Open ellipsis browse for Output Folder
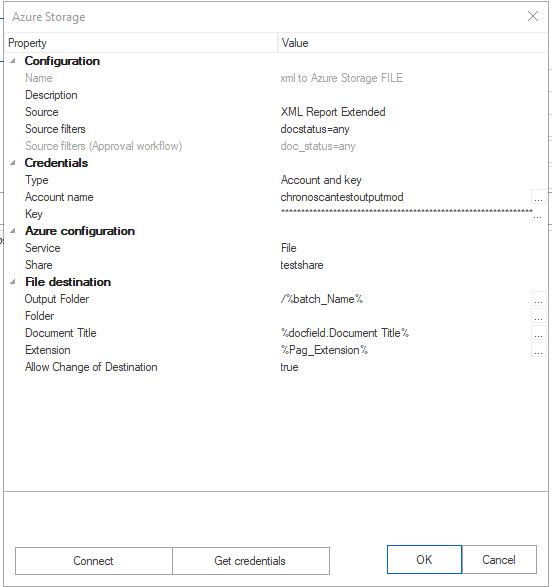552x587 pixels. pos(539,299)
